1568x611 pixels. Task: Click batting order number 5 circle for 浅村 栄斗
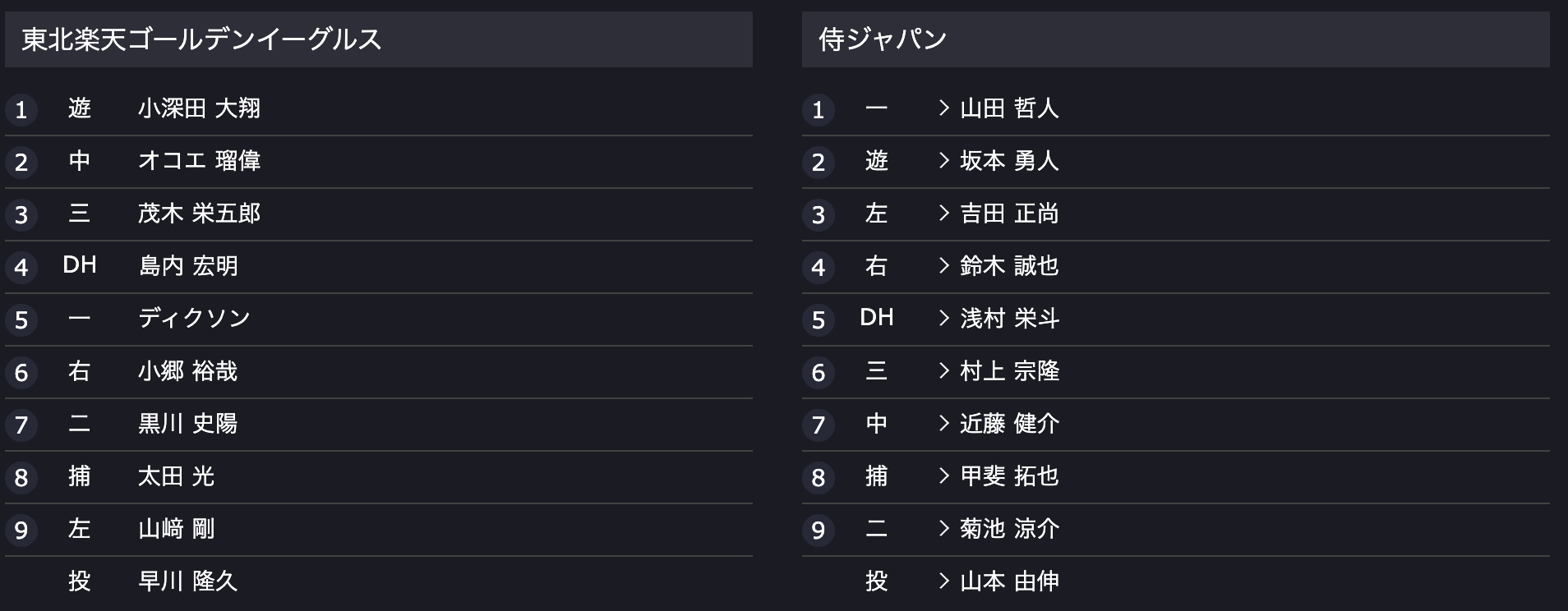pyautogui.click(x=819, y=320)
